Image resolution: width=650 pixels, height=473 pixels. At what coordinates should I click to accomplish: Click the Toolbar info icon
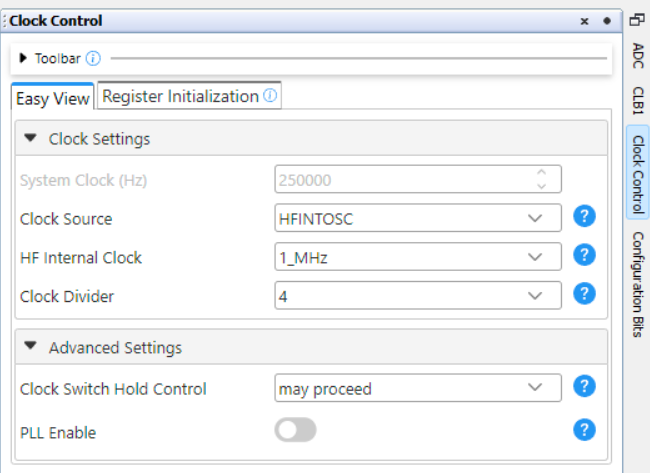[x=93, y=58]
